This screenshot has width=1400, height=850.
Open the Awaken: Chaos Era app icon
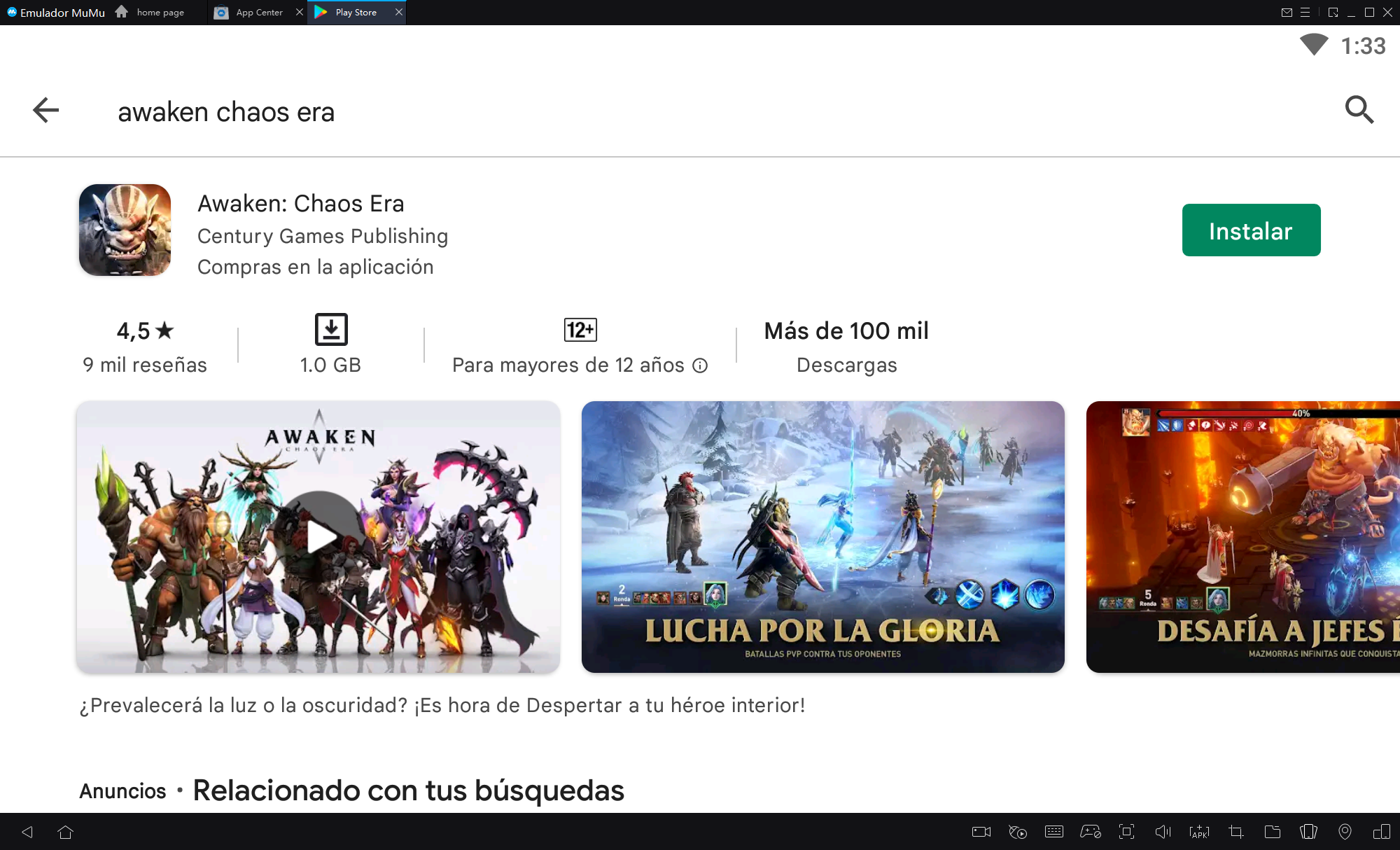(x=125, y=230)
